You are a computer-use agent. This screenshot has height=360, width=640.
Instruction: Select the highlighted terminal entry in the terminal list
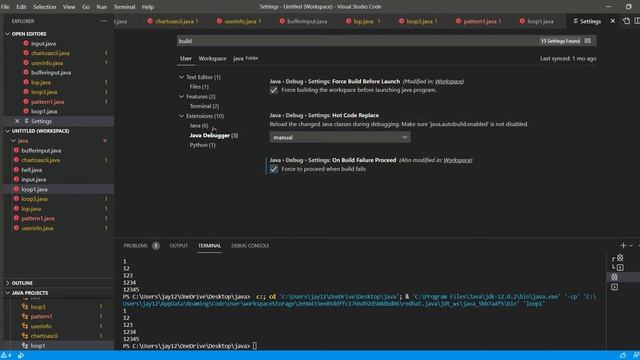point(614,277)
